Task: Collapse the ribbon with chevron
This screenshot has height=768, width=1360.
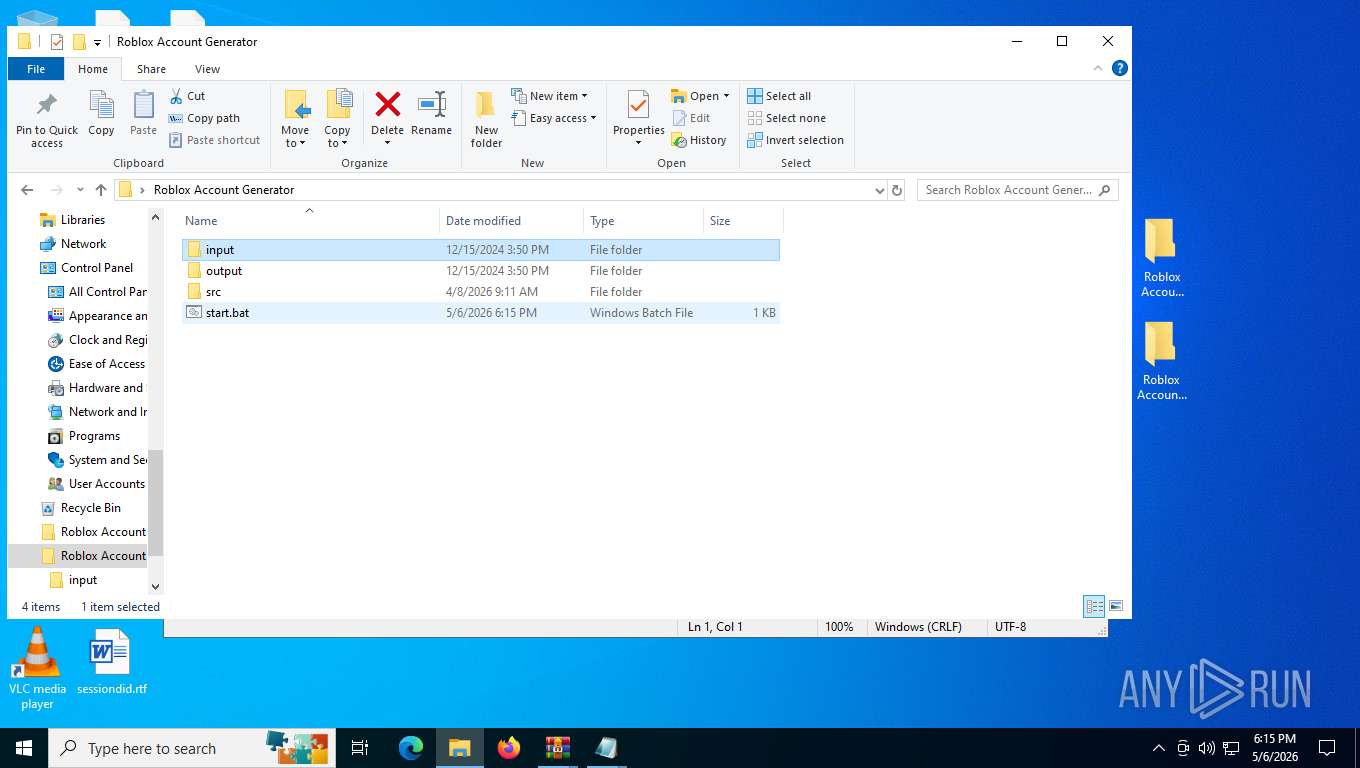Action: click(x=1099, y=68)
